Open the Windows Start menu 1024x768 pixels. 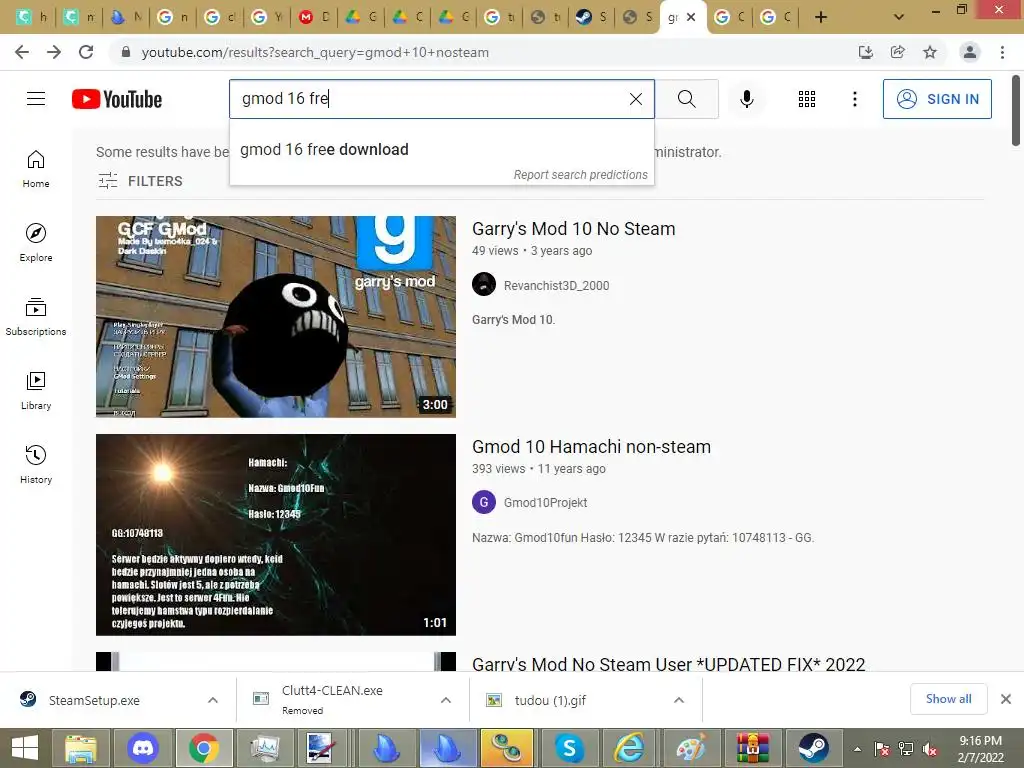tap(25, 748)
